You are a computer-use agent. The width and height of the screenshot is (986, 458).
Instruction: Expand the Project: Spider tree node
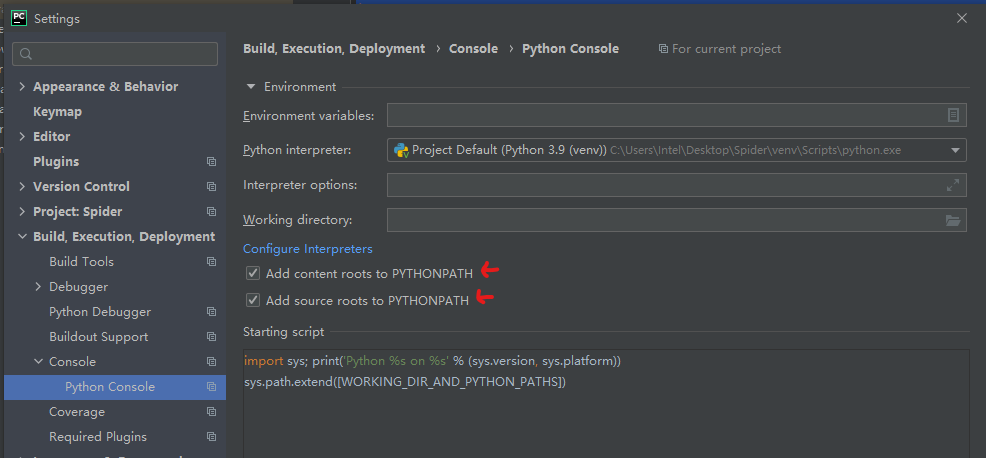22,211
